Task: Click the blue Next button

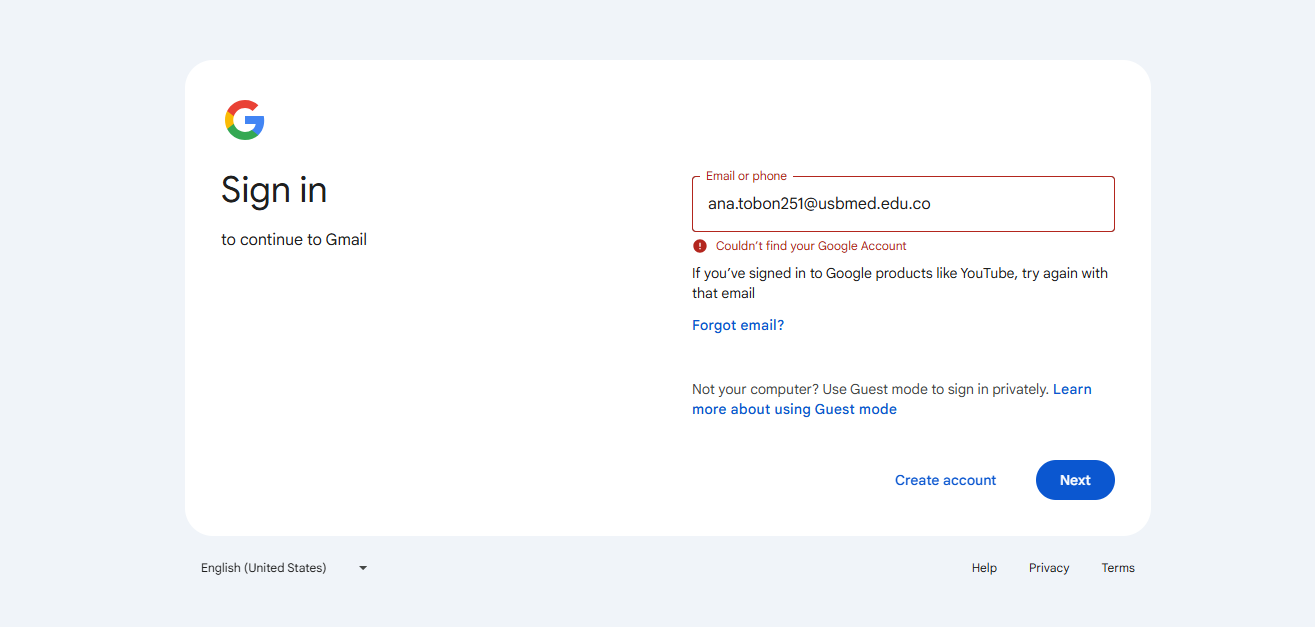Action: (x=1075, y=480)
